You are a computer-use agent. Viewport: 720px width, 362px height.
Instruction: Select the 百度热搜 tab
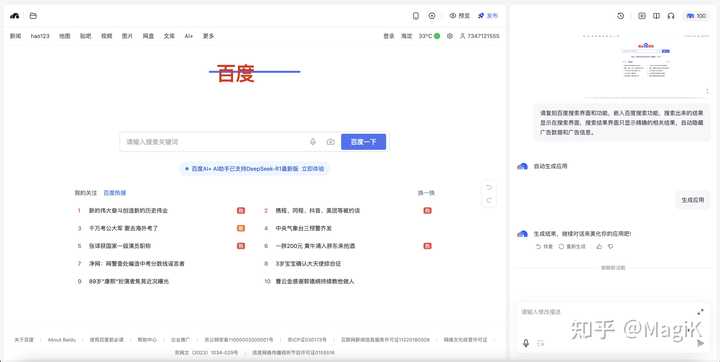coord(114,193)
